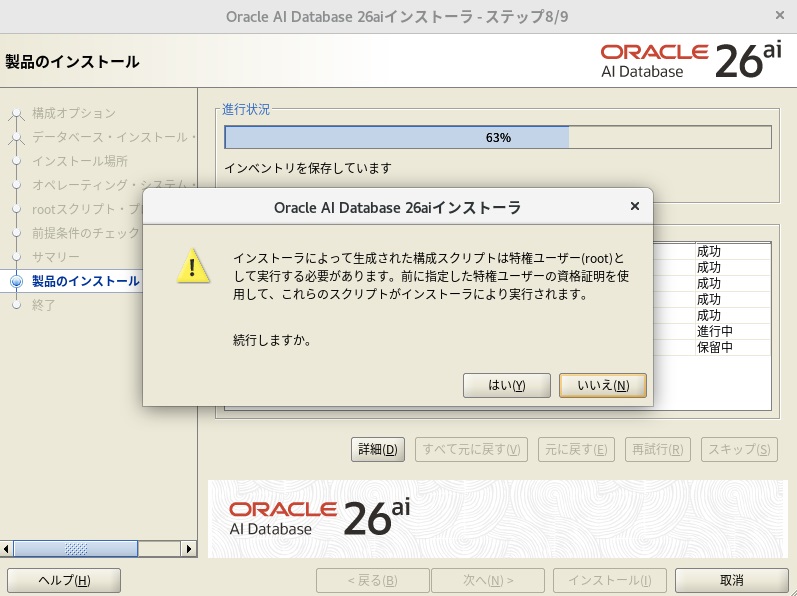Click the スキップ(S) skip button
The width and height of the screenshot is (797, 596).
pos(739,449)
